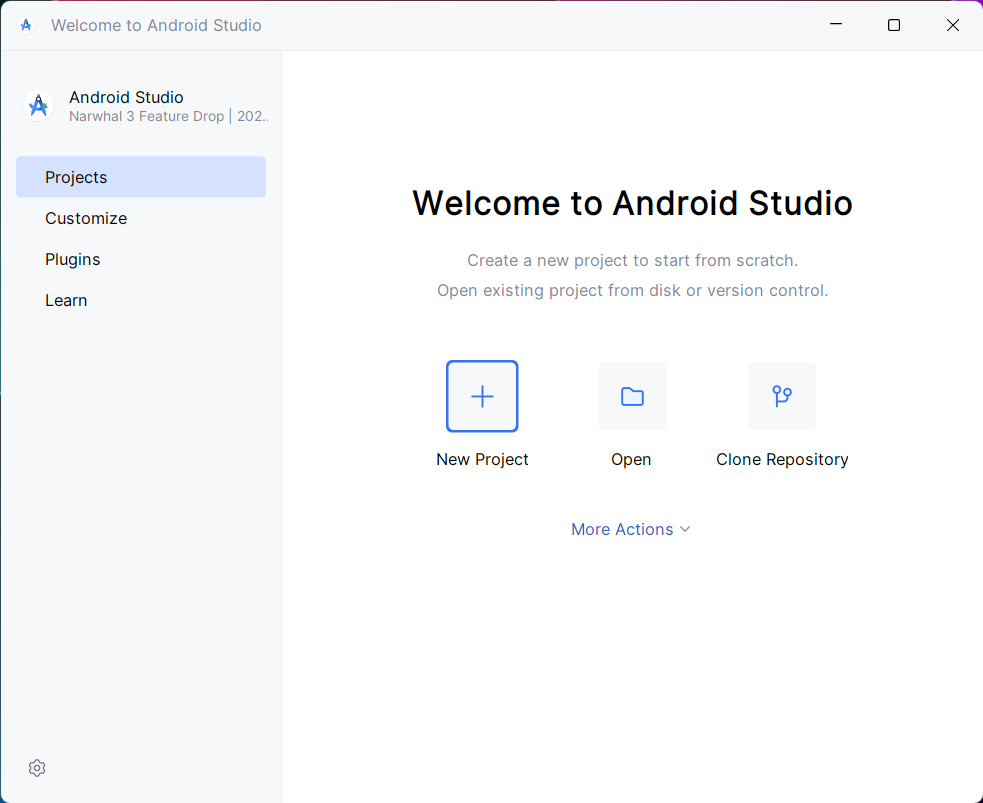Click the Android Studio logo in sidebar
Screen dimensions: 983x803
pos(39,106)
